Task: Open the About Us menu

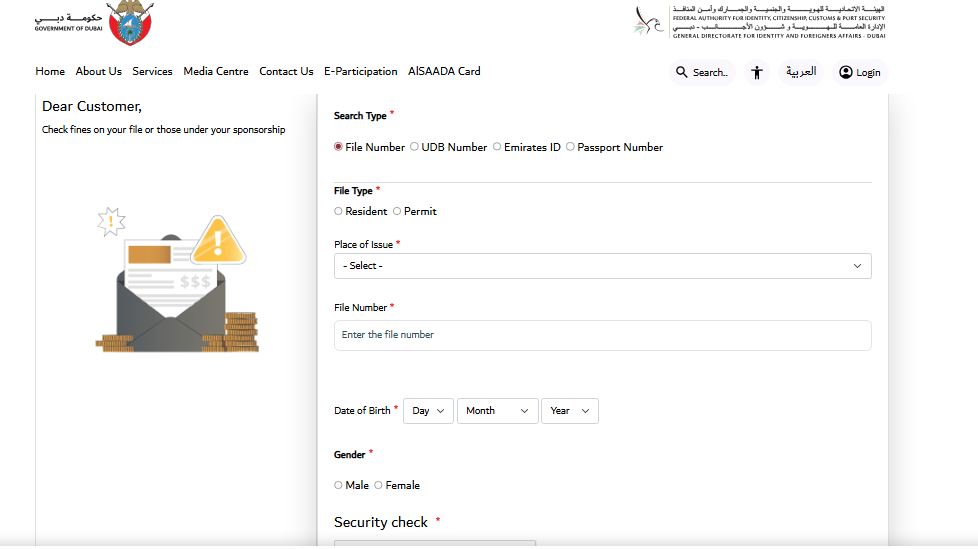Action: coord(99,71)
